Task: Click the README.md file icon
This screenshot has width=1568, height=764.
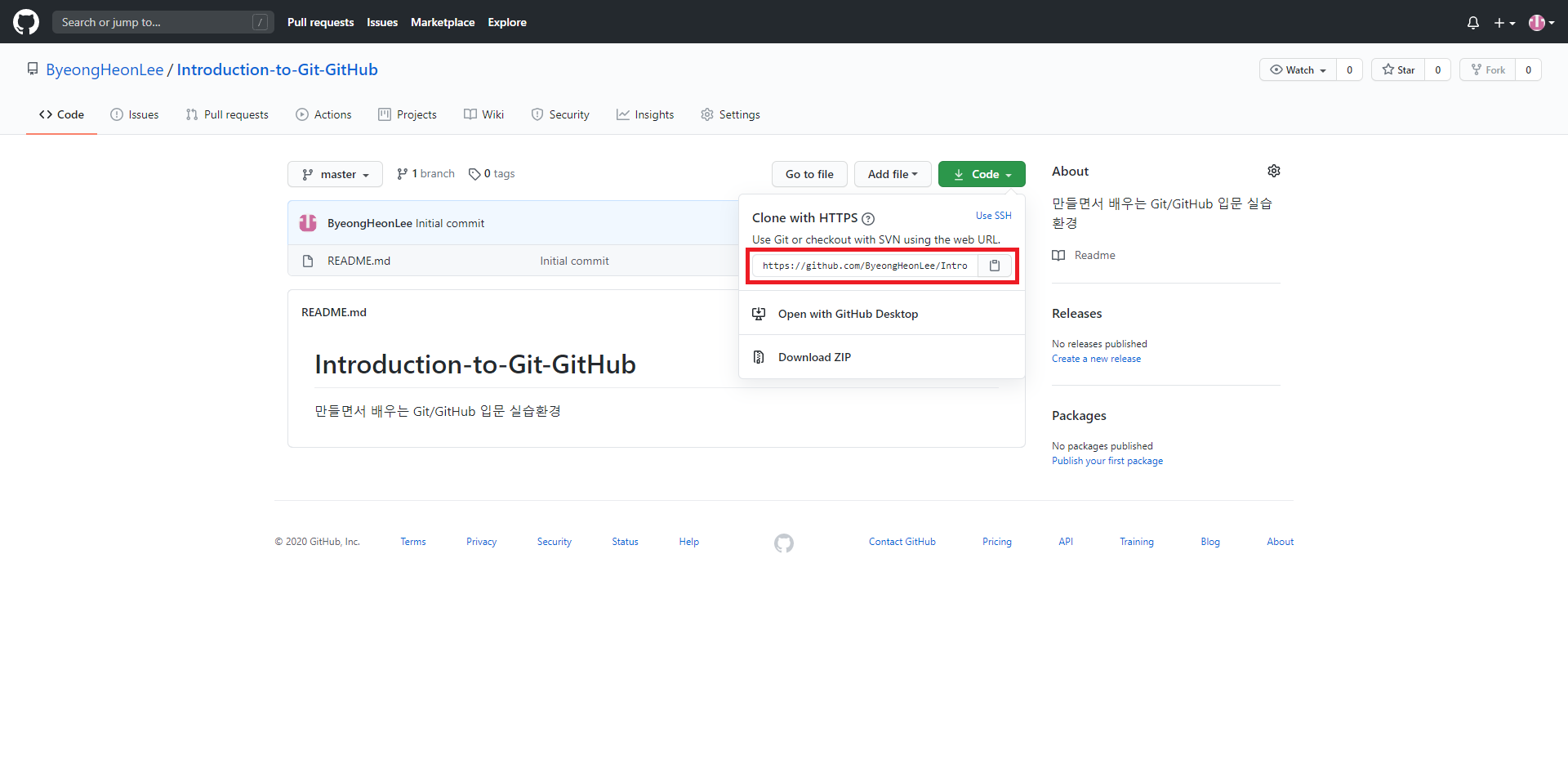Action: (308, 261)
